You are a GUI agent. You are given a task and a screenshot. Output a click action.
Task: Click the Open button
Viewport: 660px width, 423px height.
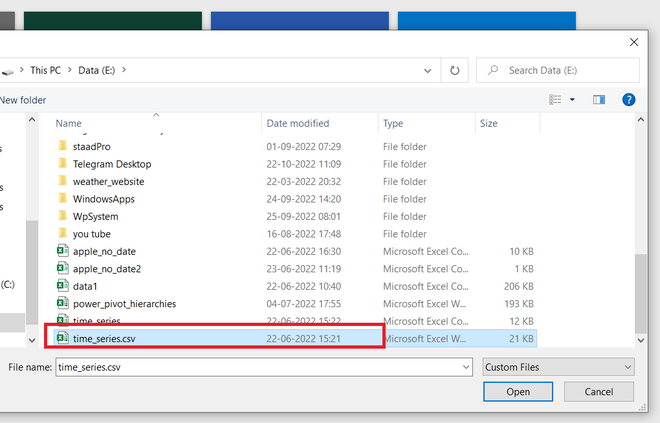[518, 391]
